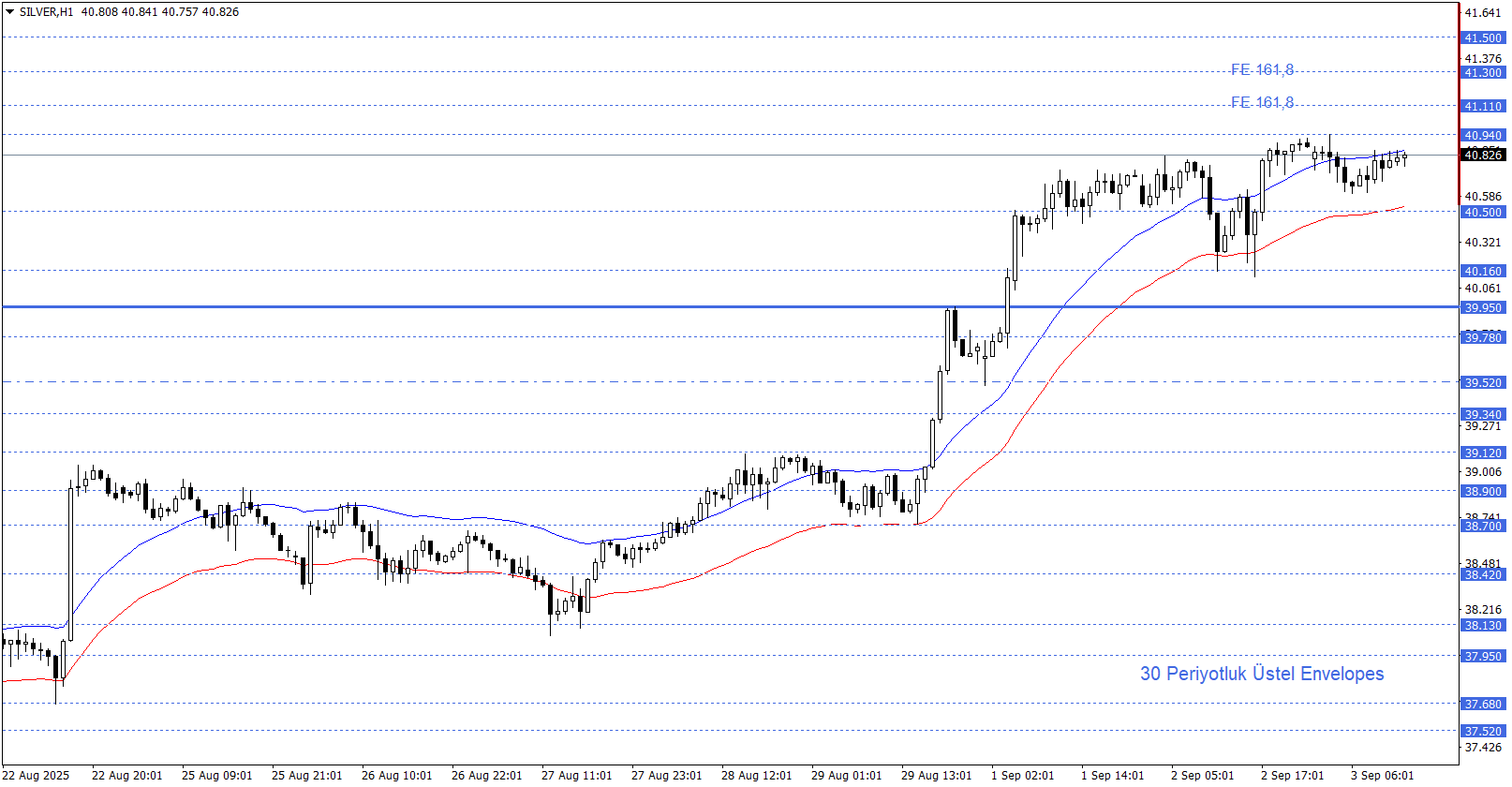Click the 38.900 price level label
This screenshot has width=1512, height=787.
[1483, 492]
